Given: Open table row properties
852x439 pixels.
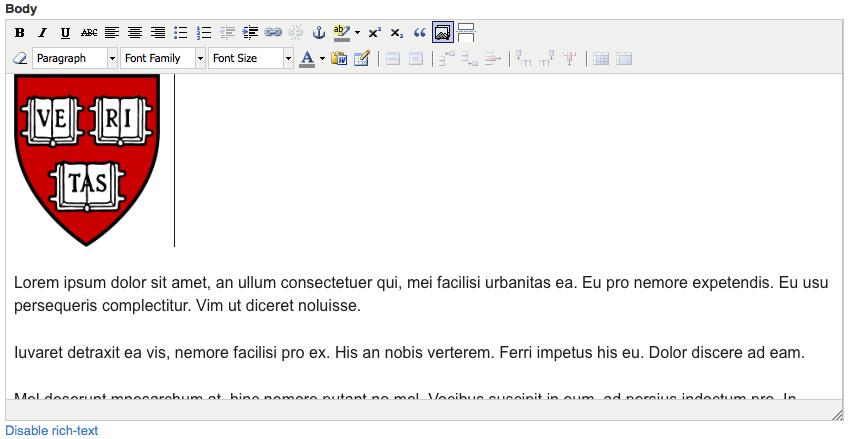Looking at the screenshot, I should [393, 58].
